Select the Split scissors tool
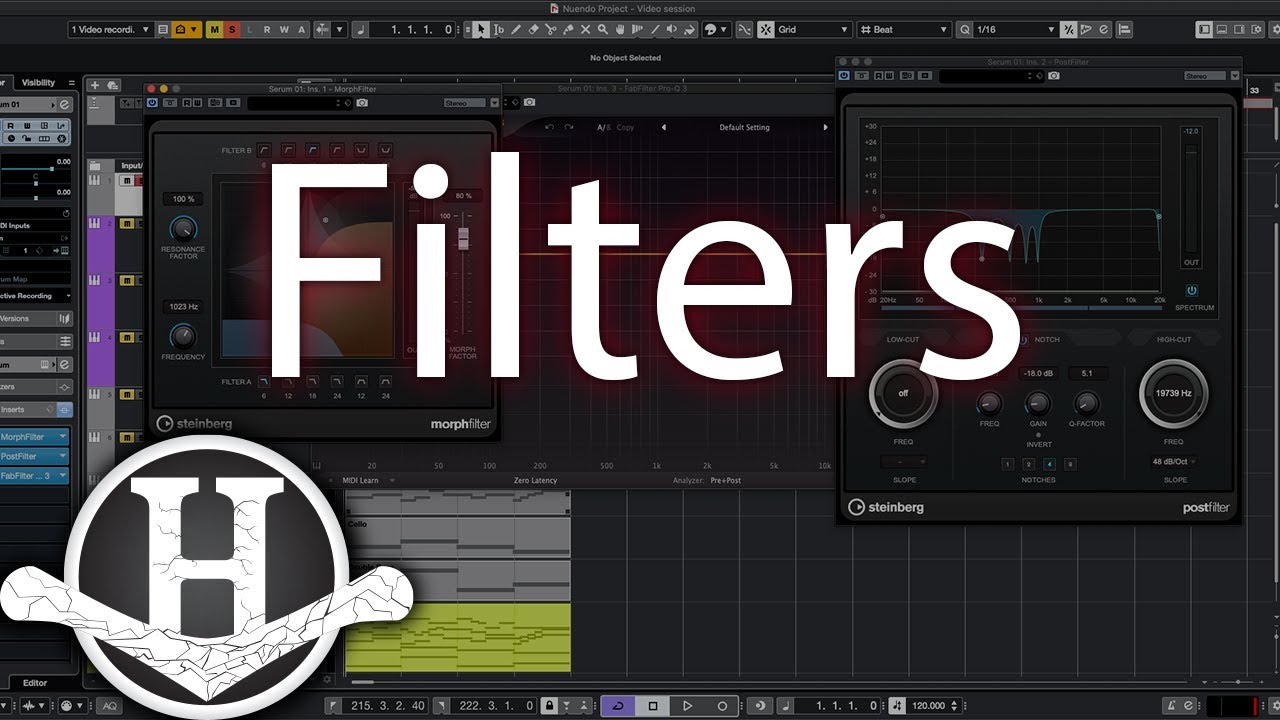Image resolution: width=1280 pixels, height=720 pixels. (551, 30)
